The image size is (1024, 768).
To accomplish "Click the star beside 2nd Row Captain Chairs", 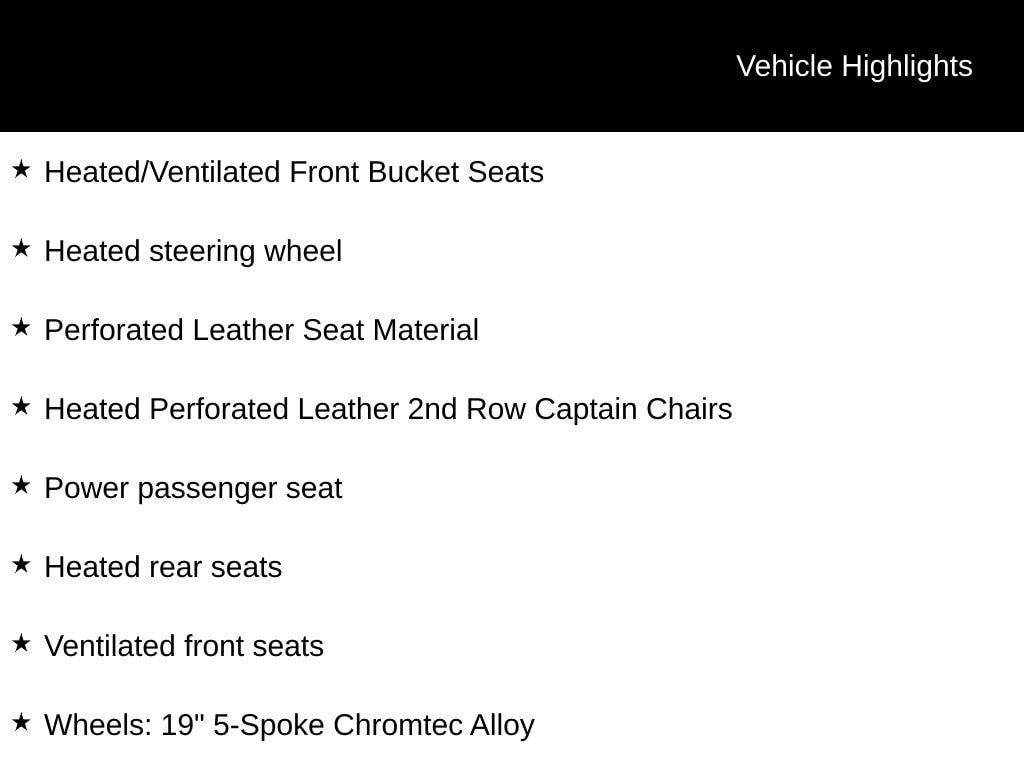I will pyautogui.click(x=21, y=407).
